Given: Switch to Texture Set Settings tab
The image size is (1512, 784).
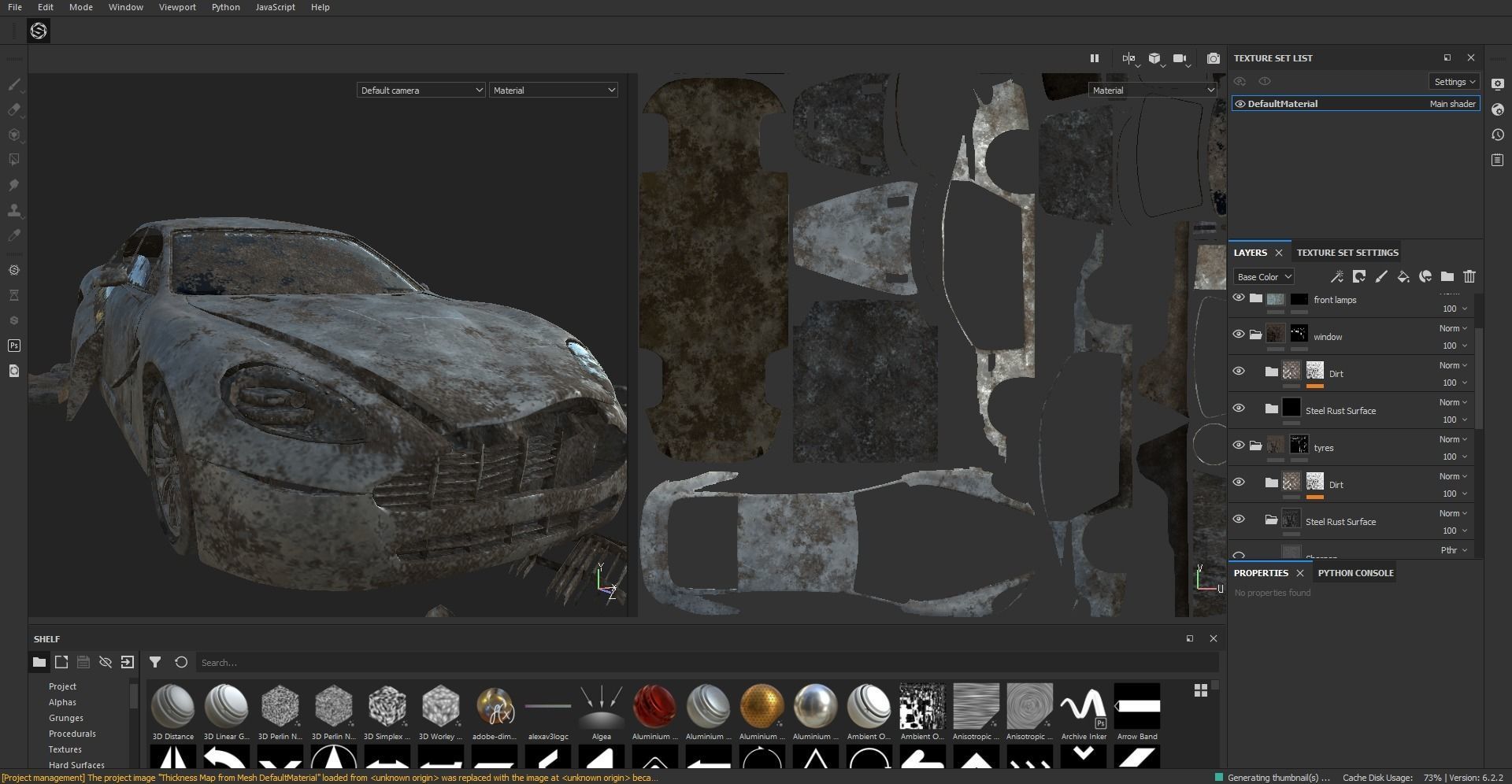Looking at the screenshot, I should click(x=1347, y=253).
